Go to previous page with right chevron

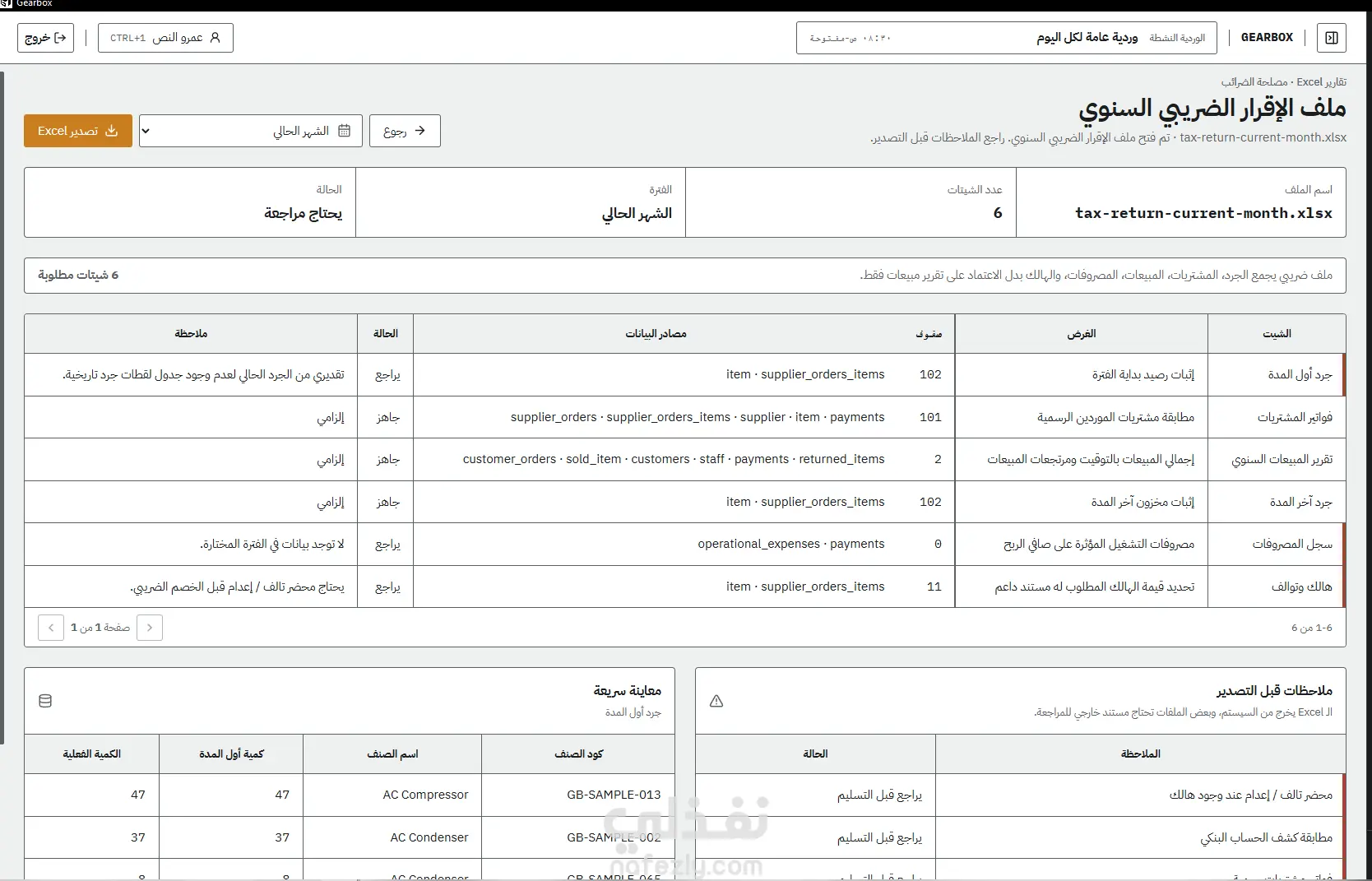click(x=150, y=628)
